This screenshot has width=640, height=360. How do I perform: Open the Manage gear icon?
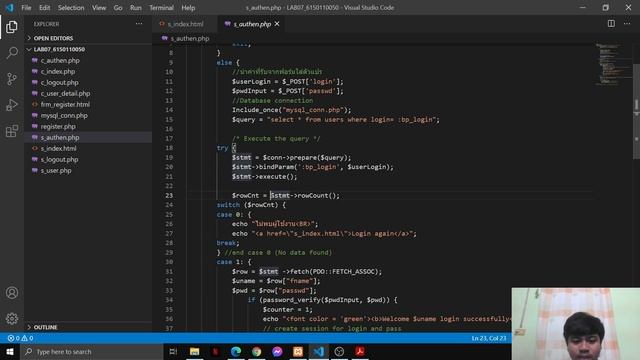tap(12, 318)
